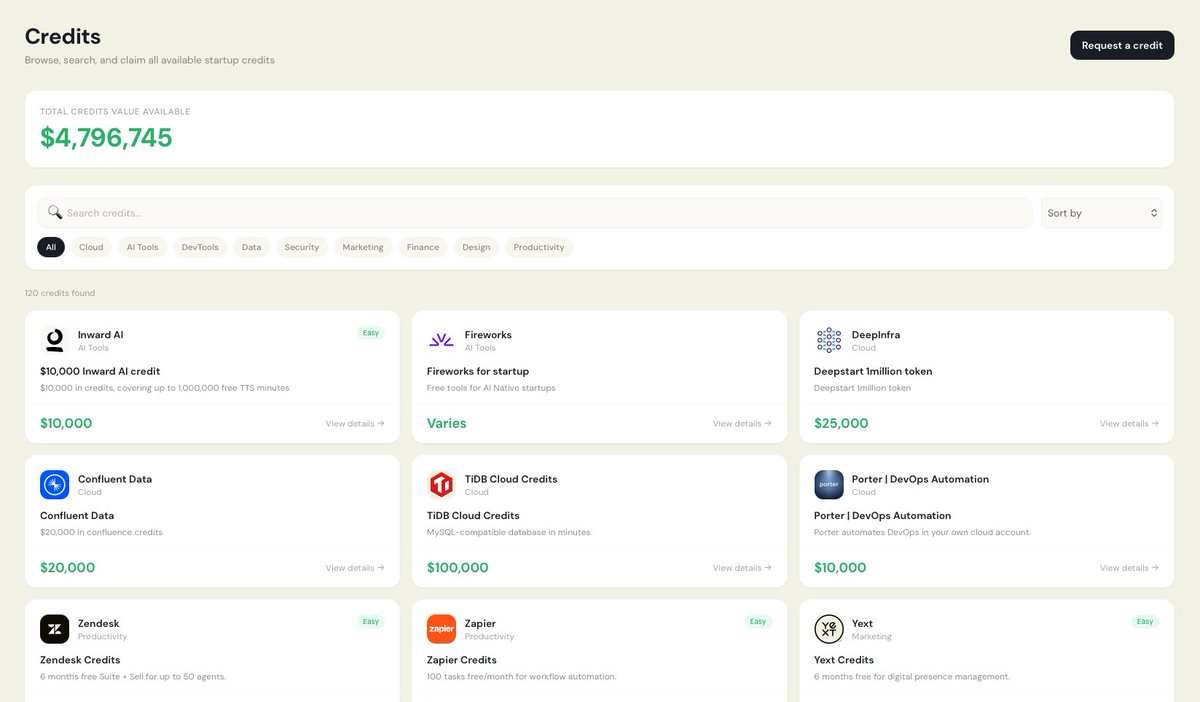Filter credits by Finance category
This screenshot has height=702, width=1200.
coord(423,247)
